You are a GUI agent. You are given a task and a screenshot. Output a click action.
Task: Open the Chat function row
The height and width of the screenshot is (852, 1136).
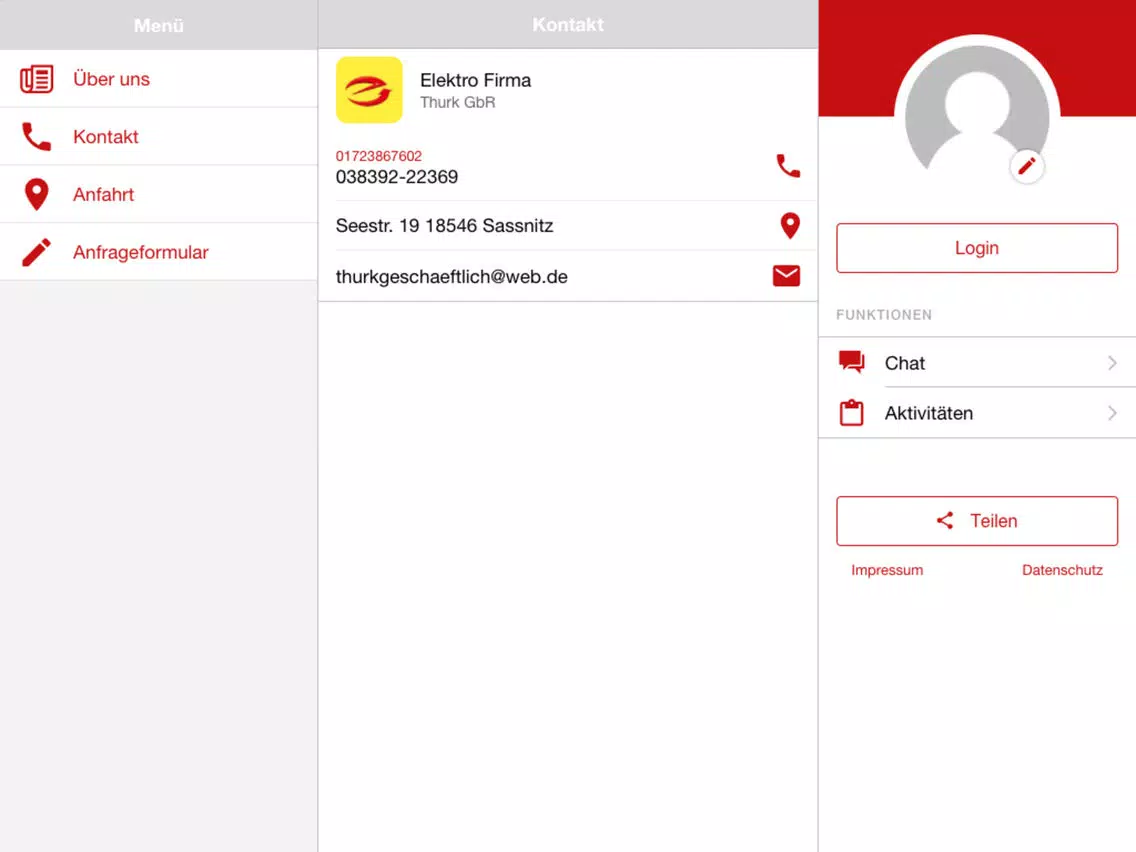pyautogui.click(x=977, y=362)
